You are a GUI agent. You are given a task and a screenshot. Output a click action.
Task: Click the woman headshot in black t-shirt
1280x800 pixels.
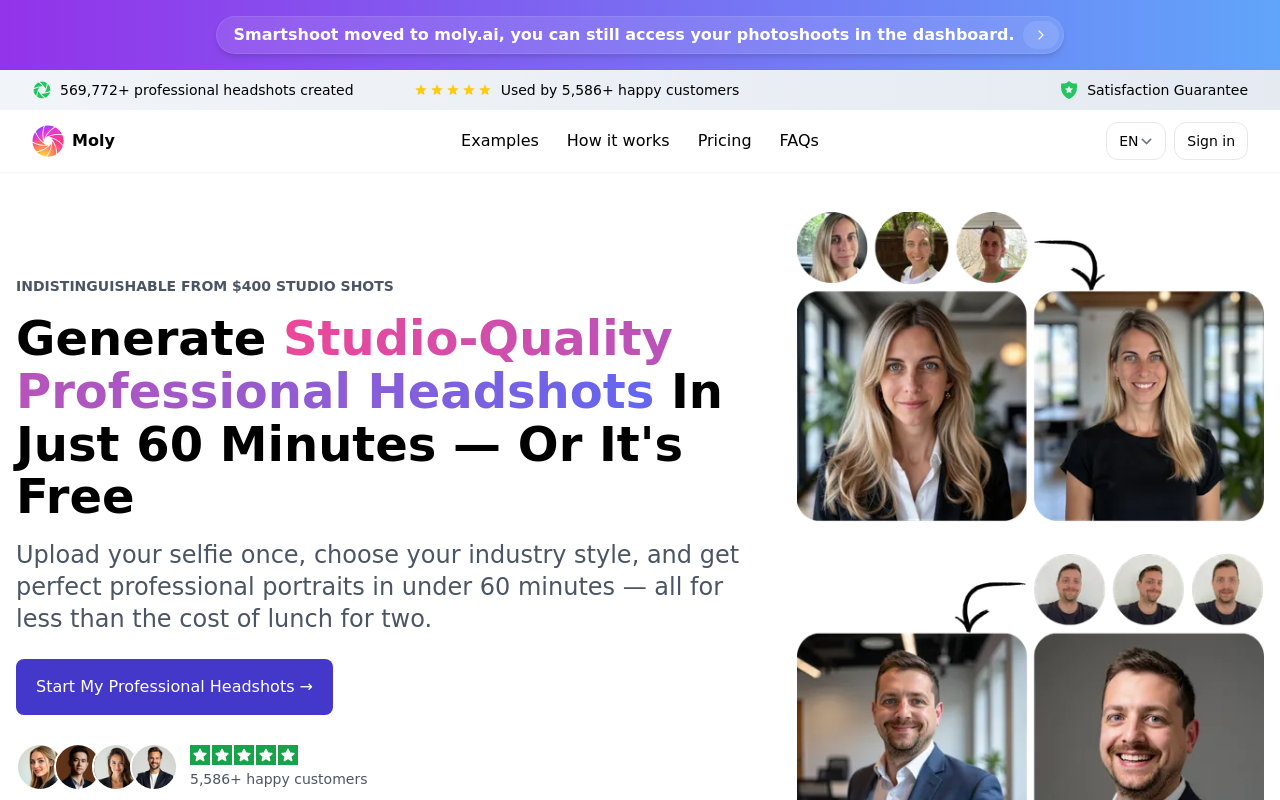[x=1149, y=406]
